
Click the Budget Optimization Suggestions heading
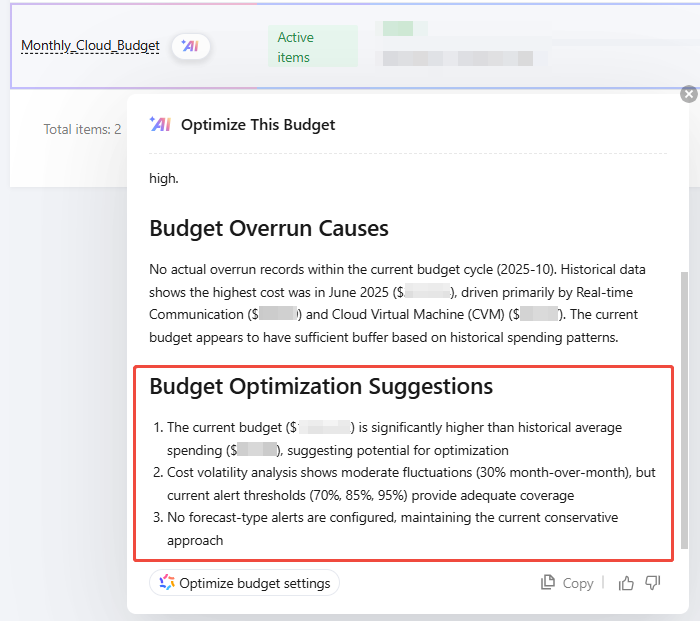coord(321,386)
